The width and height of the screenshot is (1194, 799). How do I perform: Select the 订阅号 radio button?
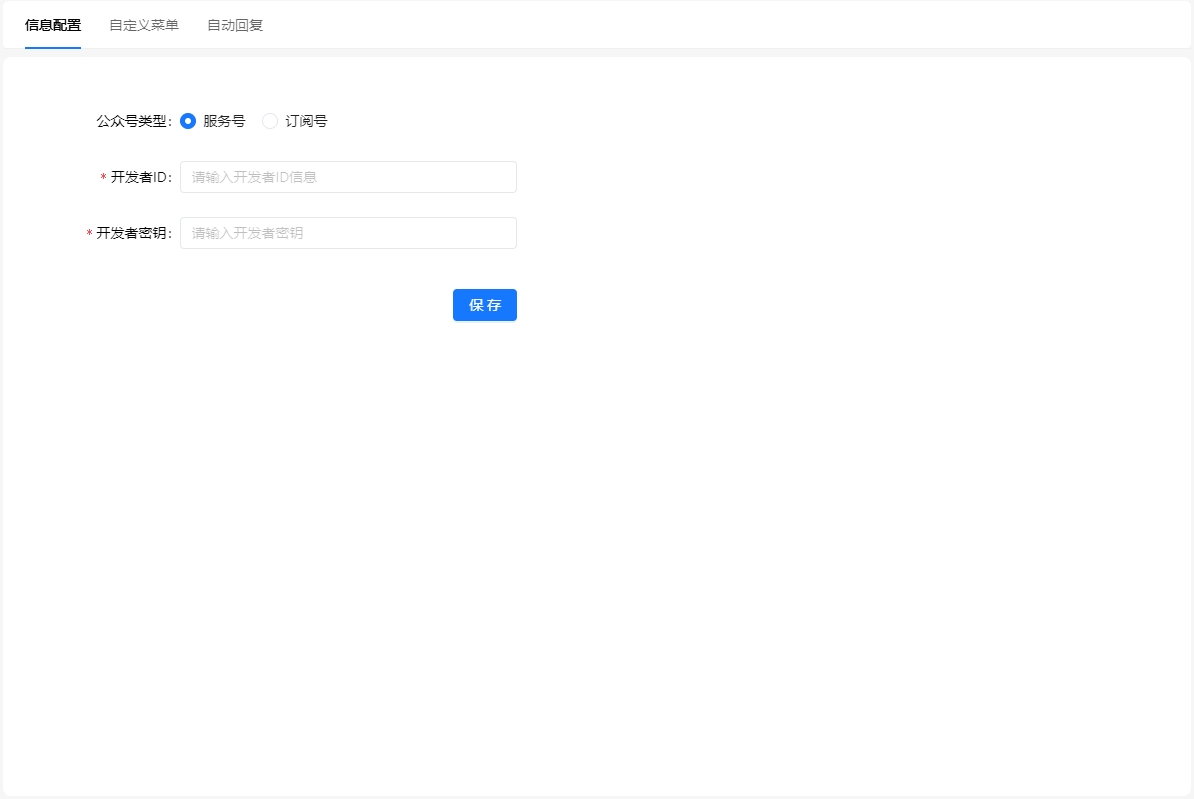point(269,120)
